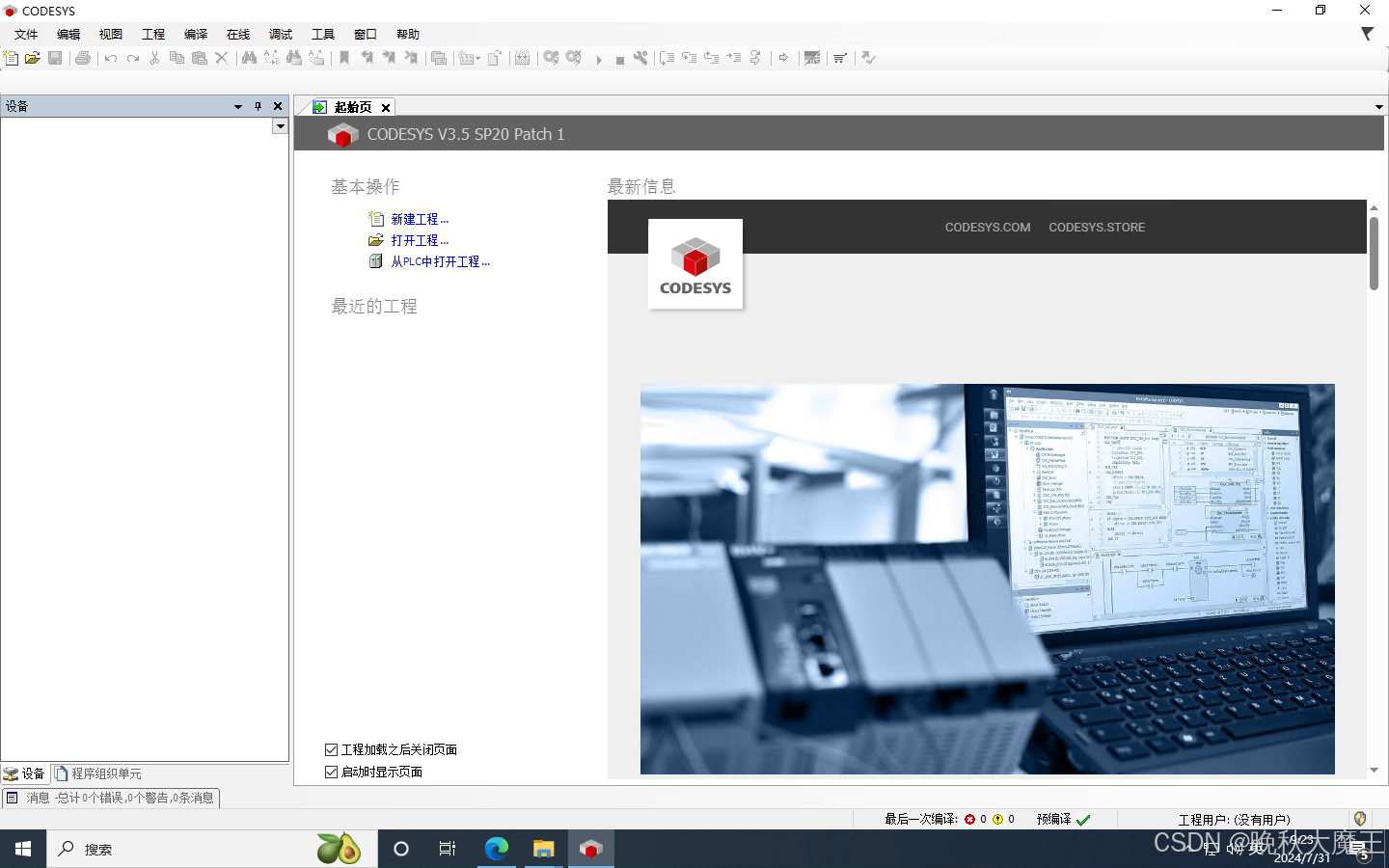This screenshot has width=1389, height=868.
Task: Open the 调试 menu
Action: [x=281, y=34]
